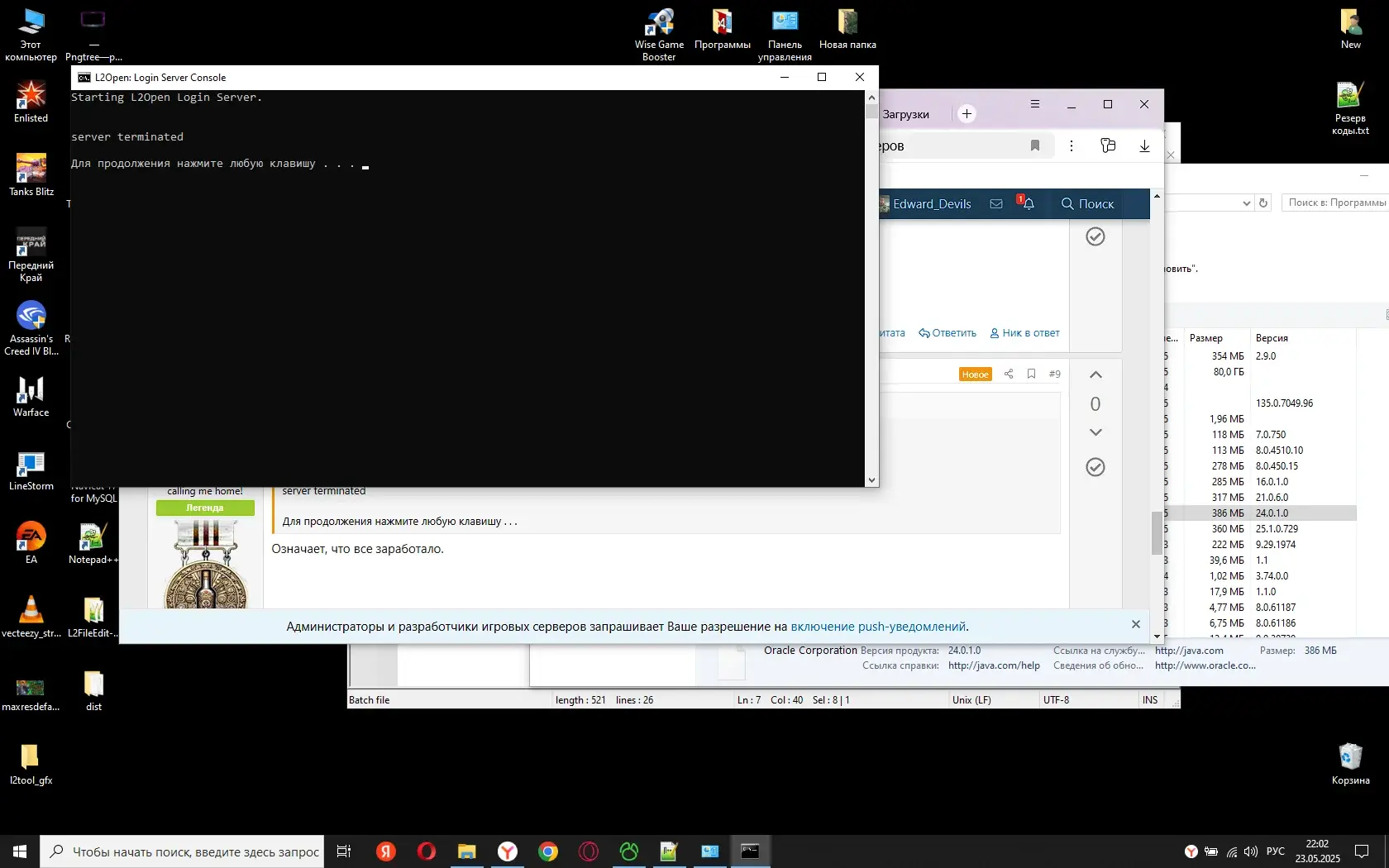The width and height of the screenshot is (1389, 868).
Task: Select the row with version 24.0.1.0
Action: coord(1260,513)
